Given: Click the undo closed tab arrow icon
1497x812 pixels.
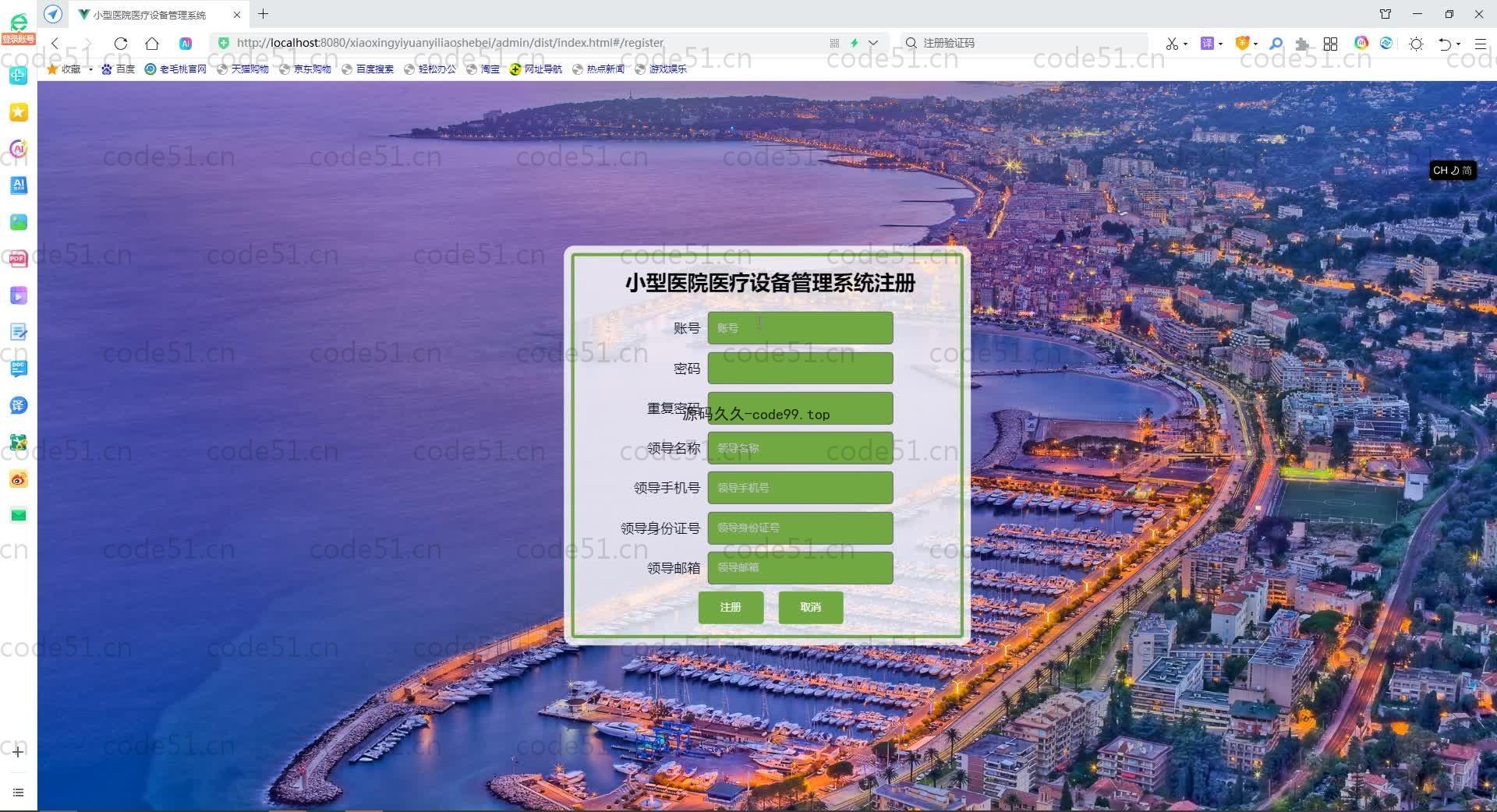Looking at the screenshot, I should pyautogui.click(x=1445, y=44).
